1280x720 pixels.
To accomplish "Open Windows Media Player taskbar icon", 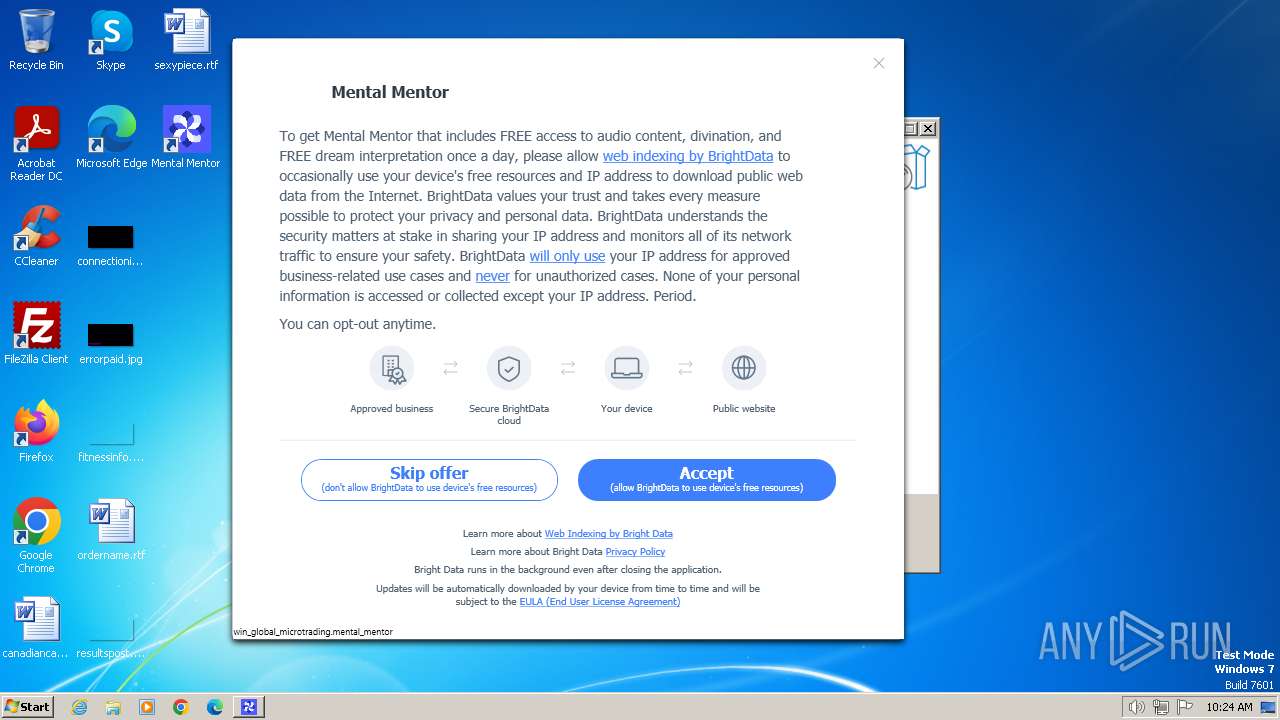I will (x=147, y=707).
